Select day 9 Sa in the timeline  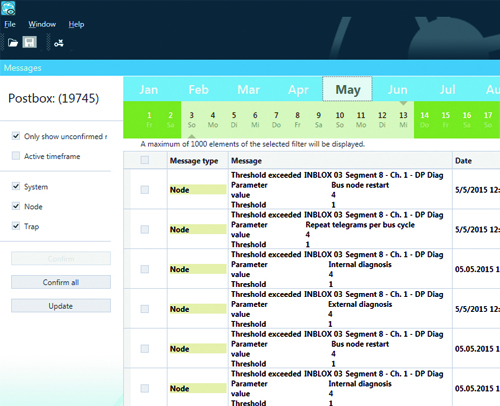pyautogui.click(x=318, y=119)
